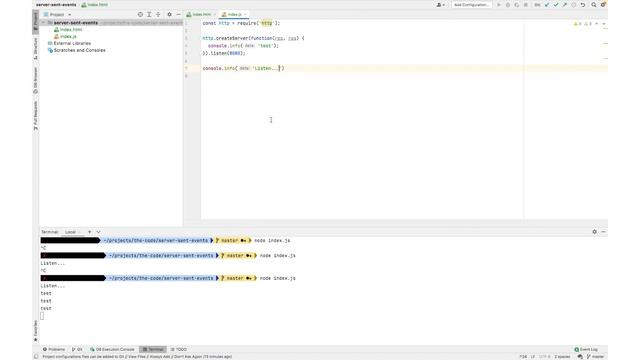Click the require('http') code on line 1

259,23
